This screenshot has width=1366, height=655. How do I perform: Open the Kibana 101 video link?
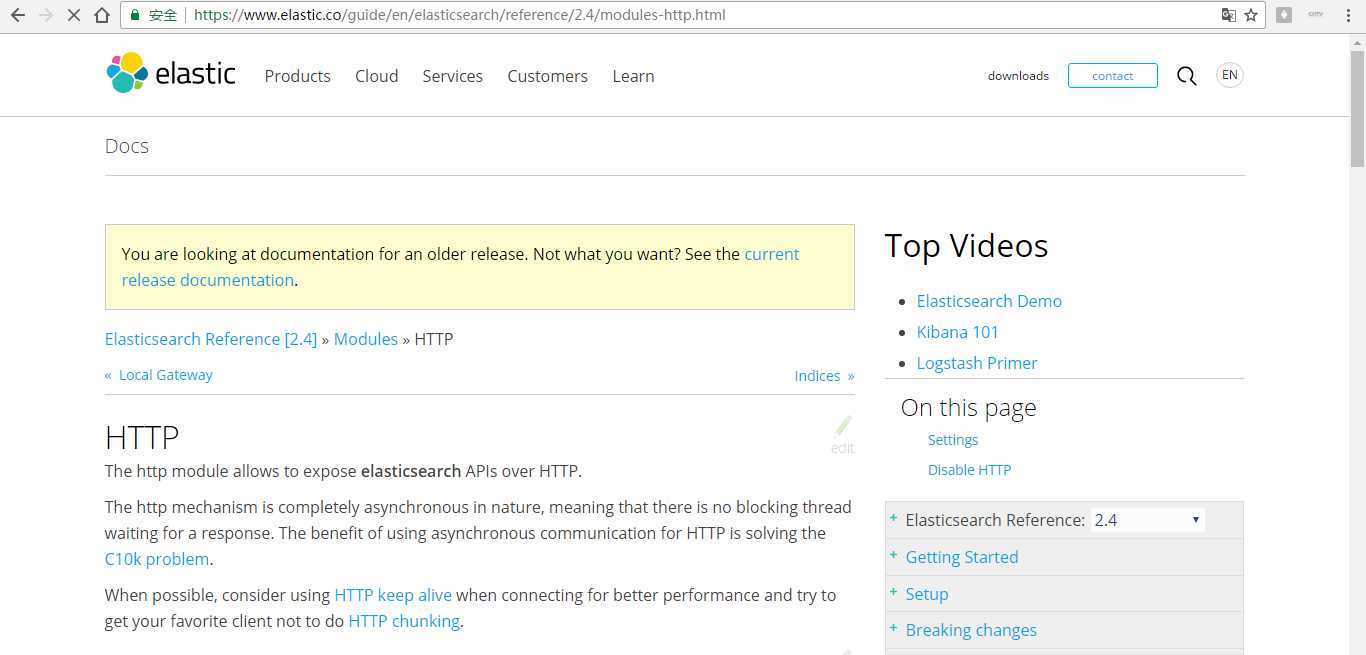coord(958,332)
